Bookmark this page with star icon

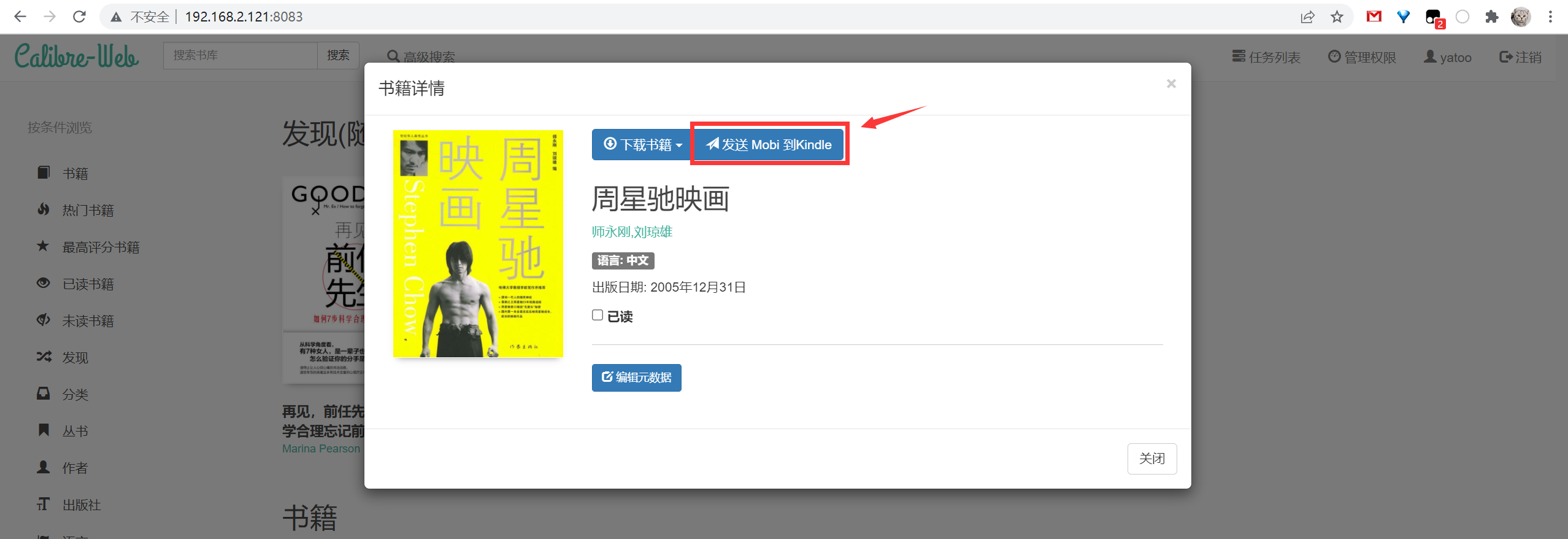pyautogui.click(x=1337, y=17)
